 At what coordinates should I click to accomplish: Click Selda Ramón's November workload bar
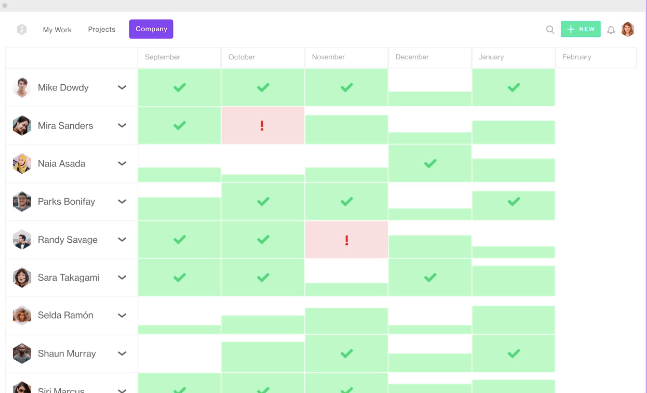click(x=347, y=321)
